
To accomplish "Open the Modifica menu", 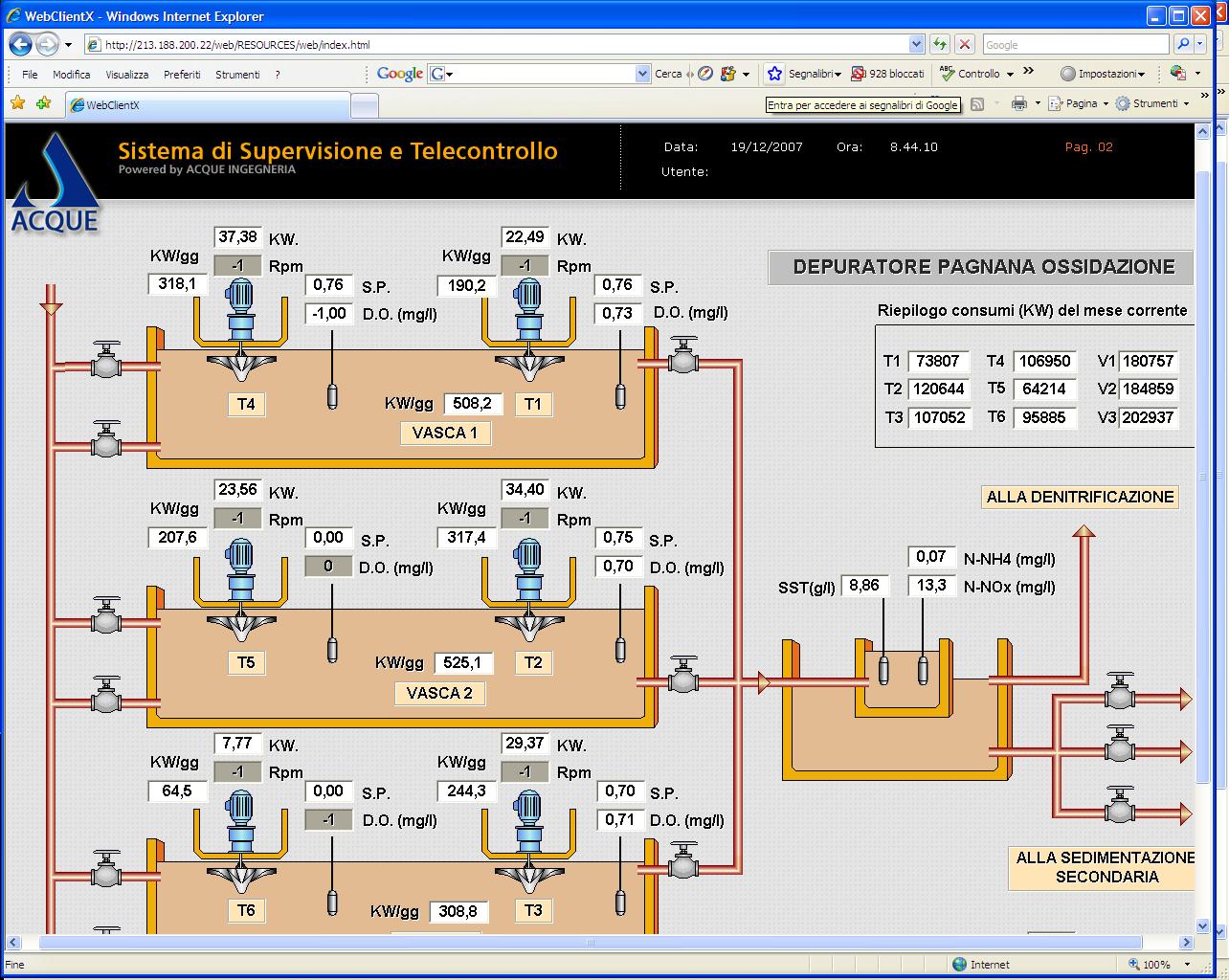I will (x=72, y=74).
